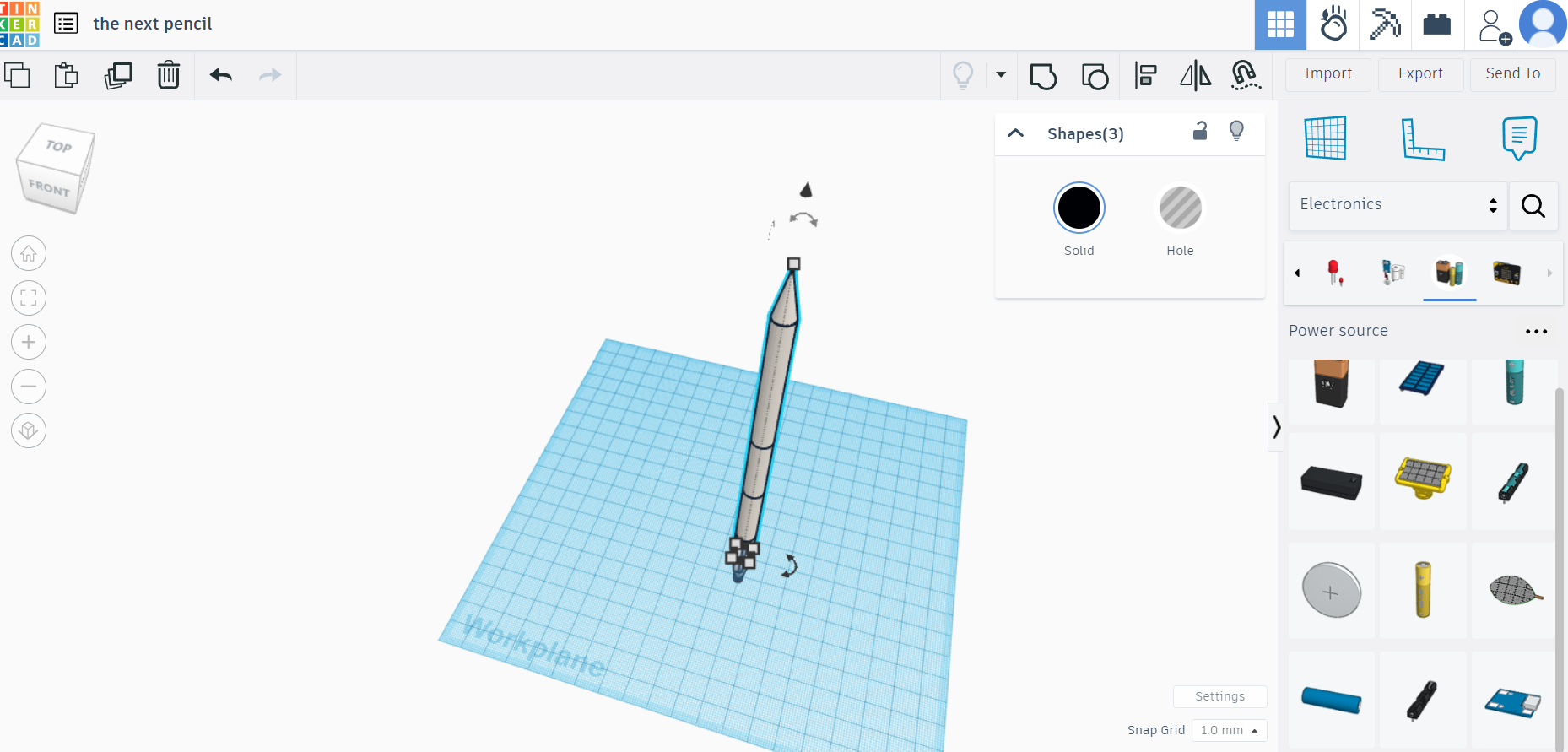The height and width of the screenshot is (752, 1568).
Task: Click the view cube FRONT face
Action: coord(49,187)
